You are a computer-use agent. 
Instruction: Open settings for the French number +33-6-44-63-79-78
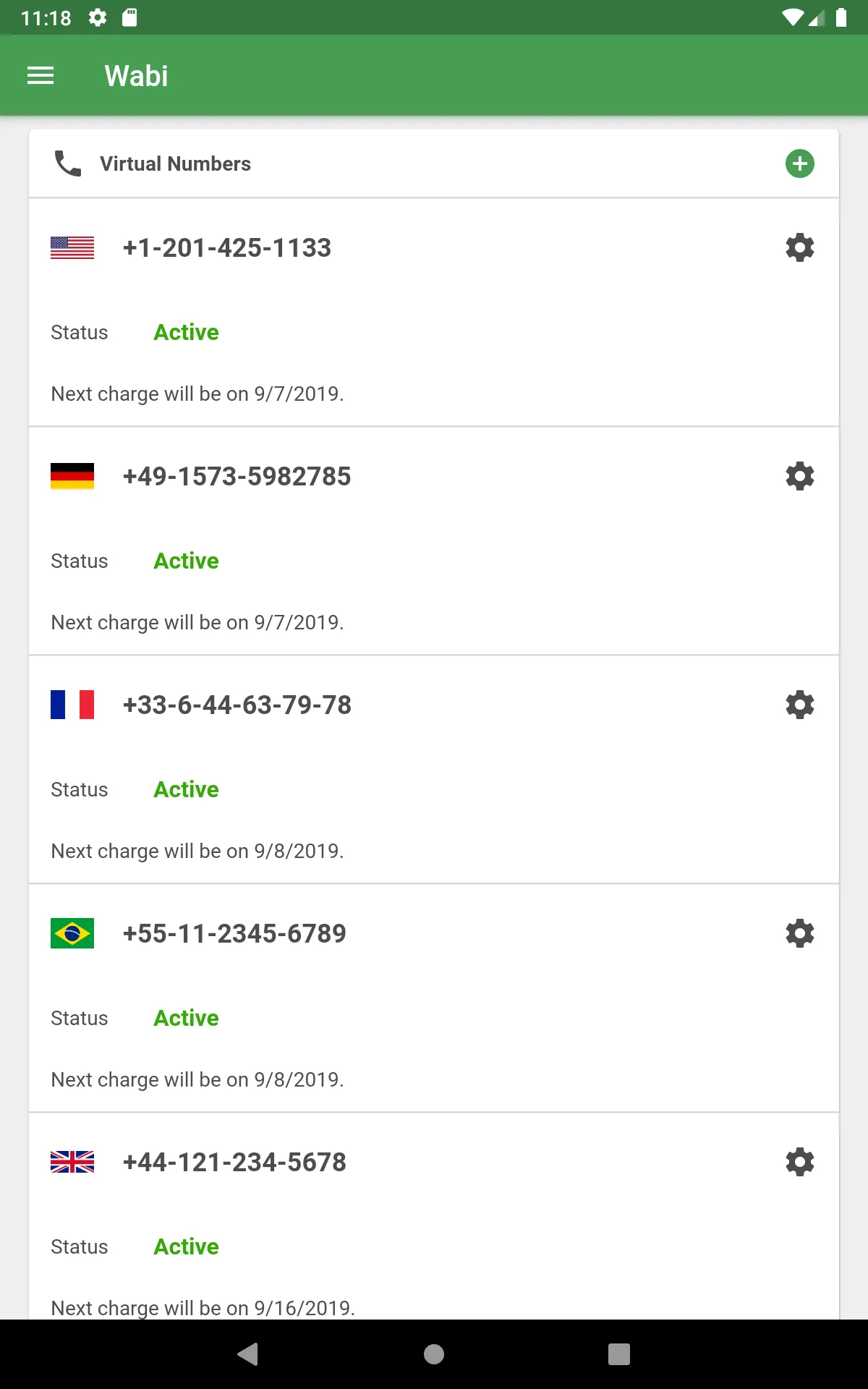point(799,704)
